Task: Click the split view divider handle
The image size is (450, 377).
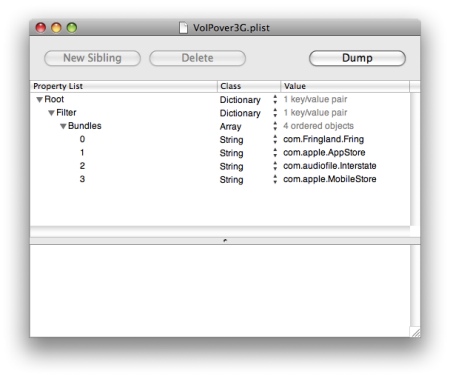Action: click(225, 240)
